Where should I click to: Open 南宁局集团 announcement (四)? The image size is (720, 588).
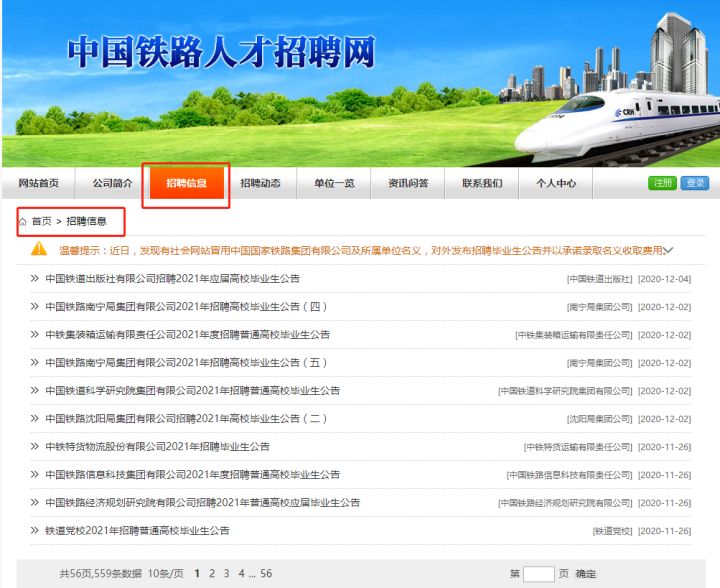186,307
